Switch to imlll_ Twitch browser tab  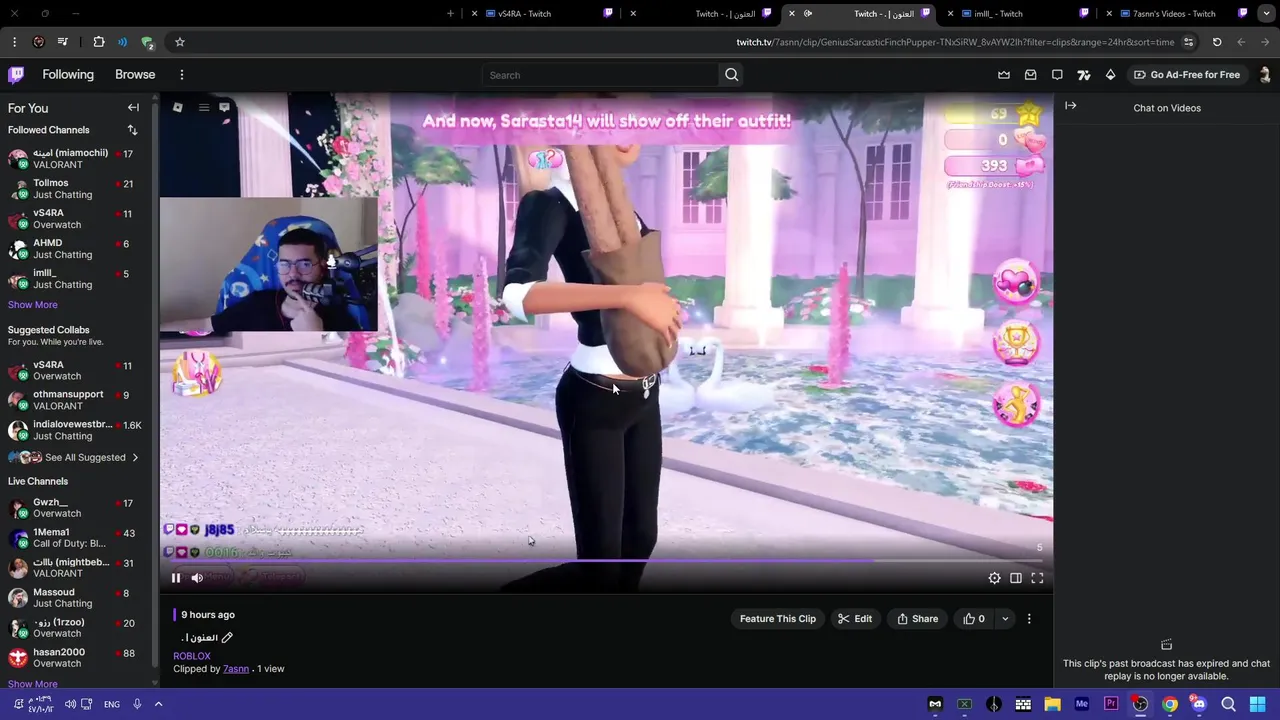coord(1020,14)
